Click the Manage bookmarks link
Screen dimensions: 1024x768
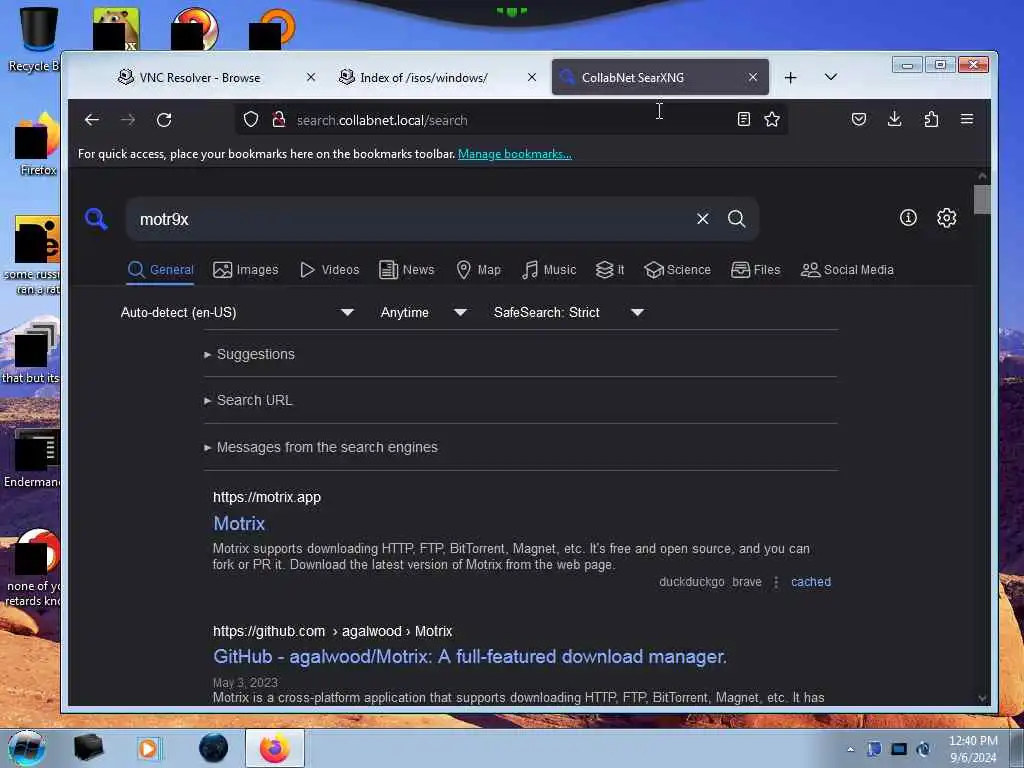pos(515,154)
